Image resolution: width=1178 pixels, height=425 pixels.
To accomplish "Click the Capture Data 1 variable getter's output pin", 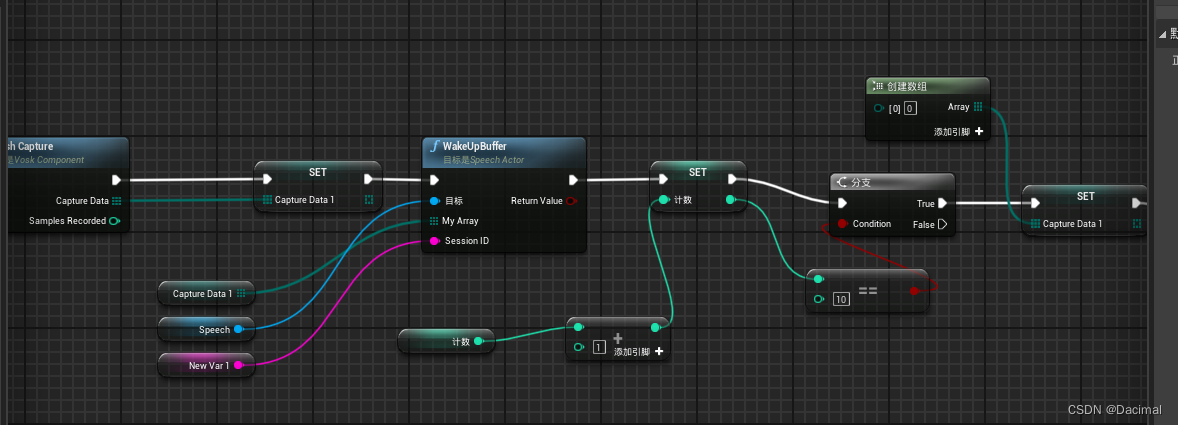I will click(x=241, y=294).
